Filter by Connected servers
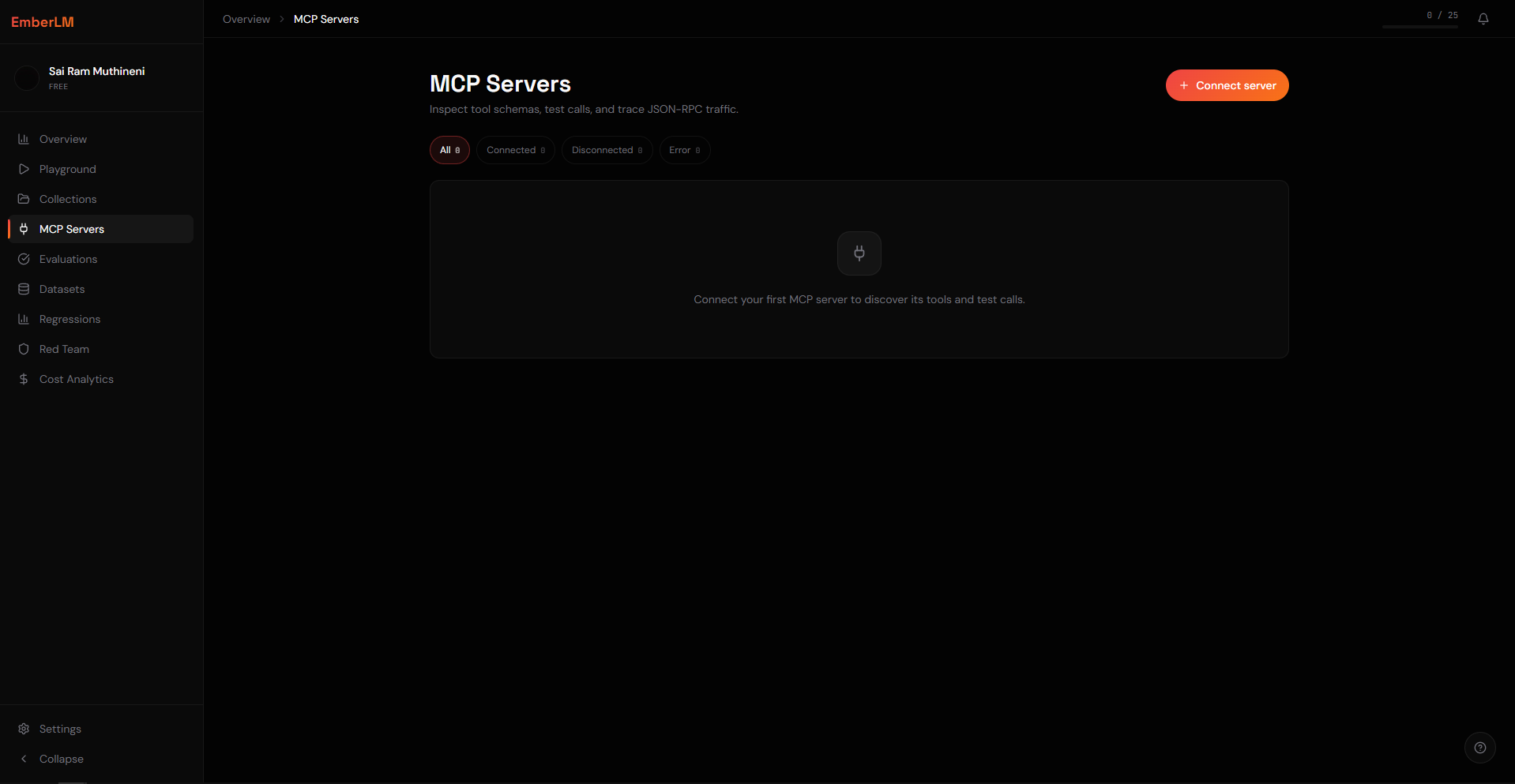 (x=516, y=150)
